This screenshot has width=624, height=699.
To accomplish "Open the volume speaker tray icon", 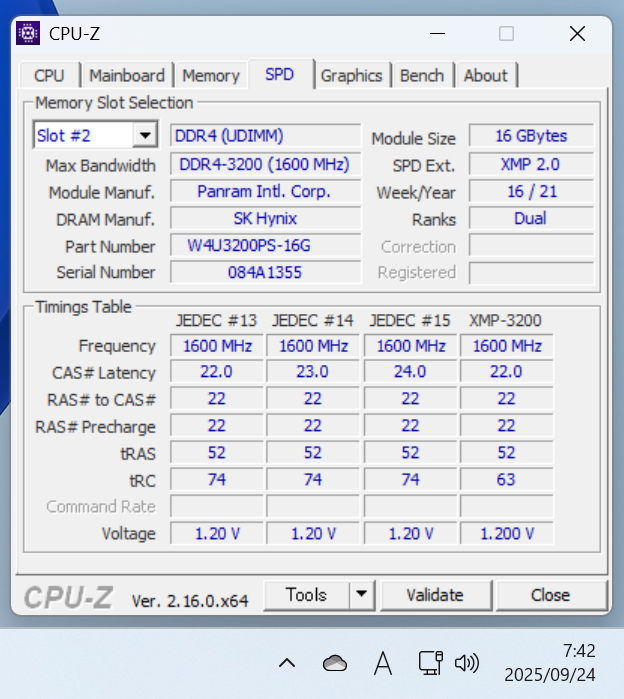I will coord(467,663).
